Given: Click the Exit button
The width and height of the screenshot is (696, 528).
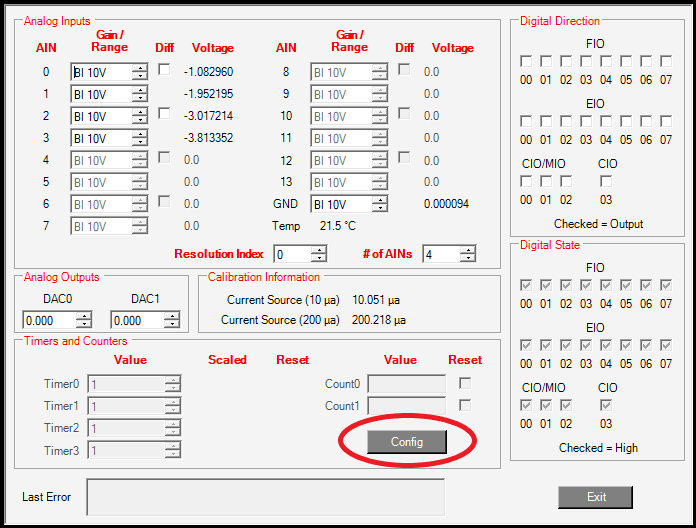Looking at the screenshot, I should coord(595,497).
